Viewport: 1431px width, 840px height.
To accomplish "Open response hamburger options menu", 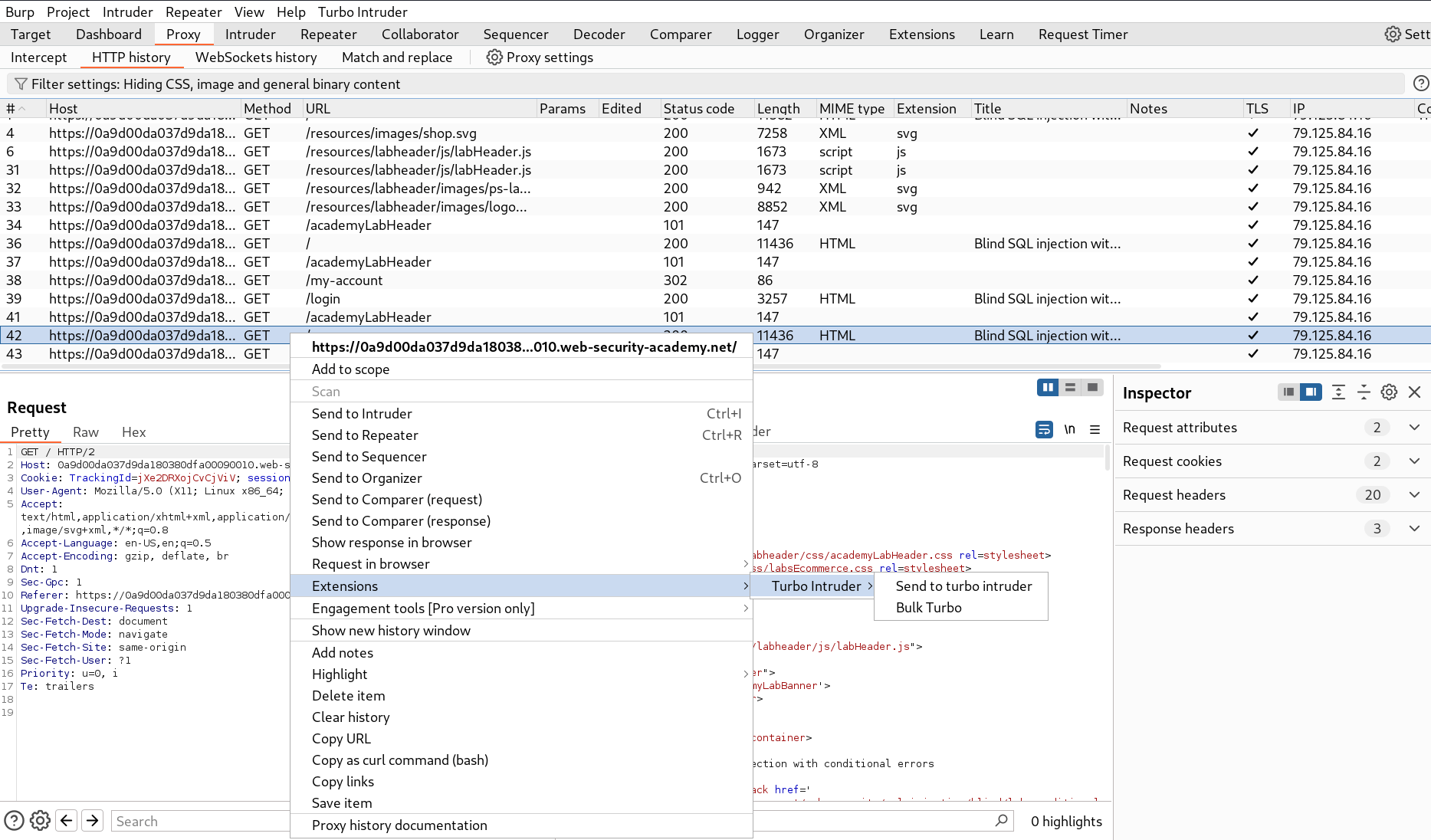I will click(x=1095, y=430).
